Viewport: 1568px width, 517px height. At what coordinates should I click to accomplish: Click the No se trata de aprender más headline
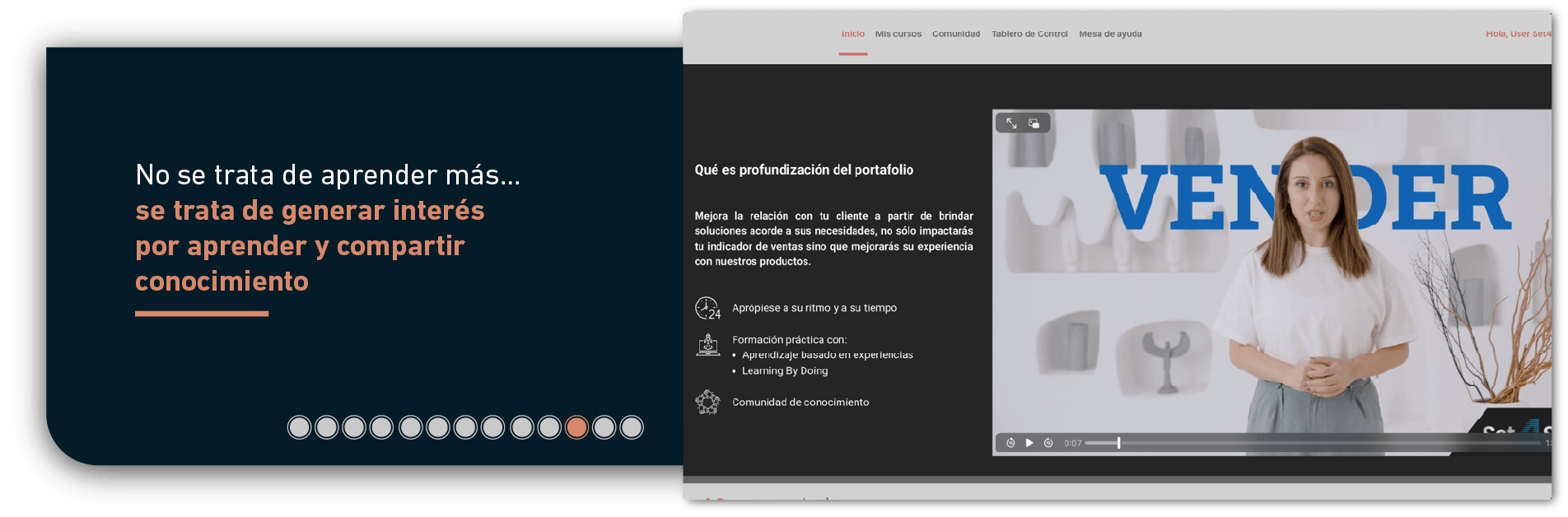pyautogui.click(x=328, y=175)
